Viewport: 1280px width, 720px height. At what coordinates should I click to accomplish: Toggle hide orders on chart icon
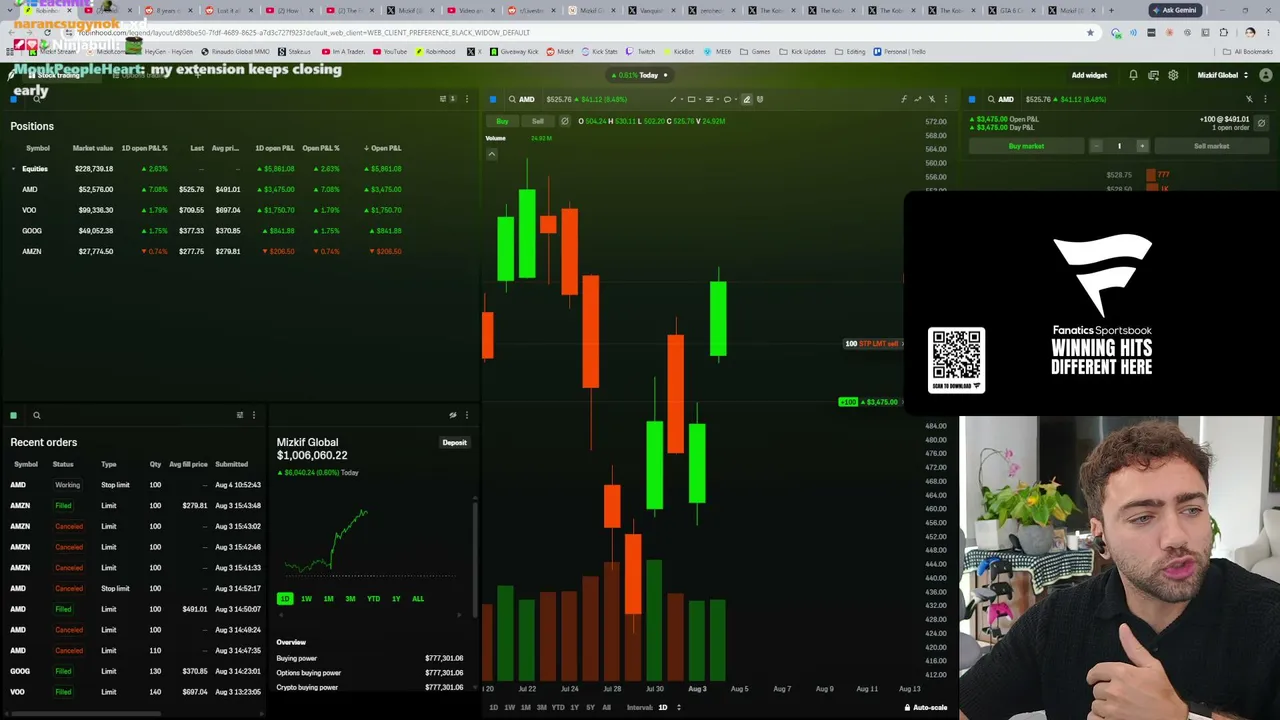click(564, 121)
